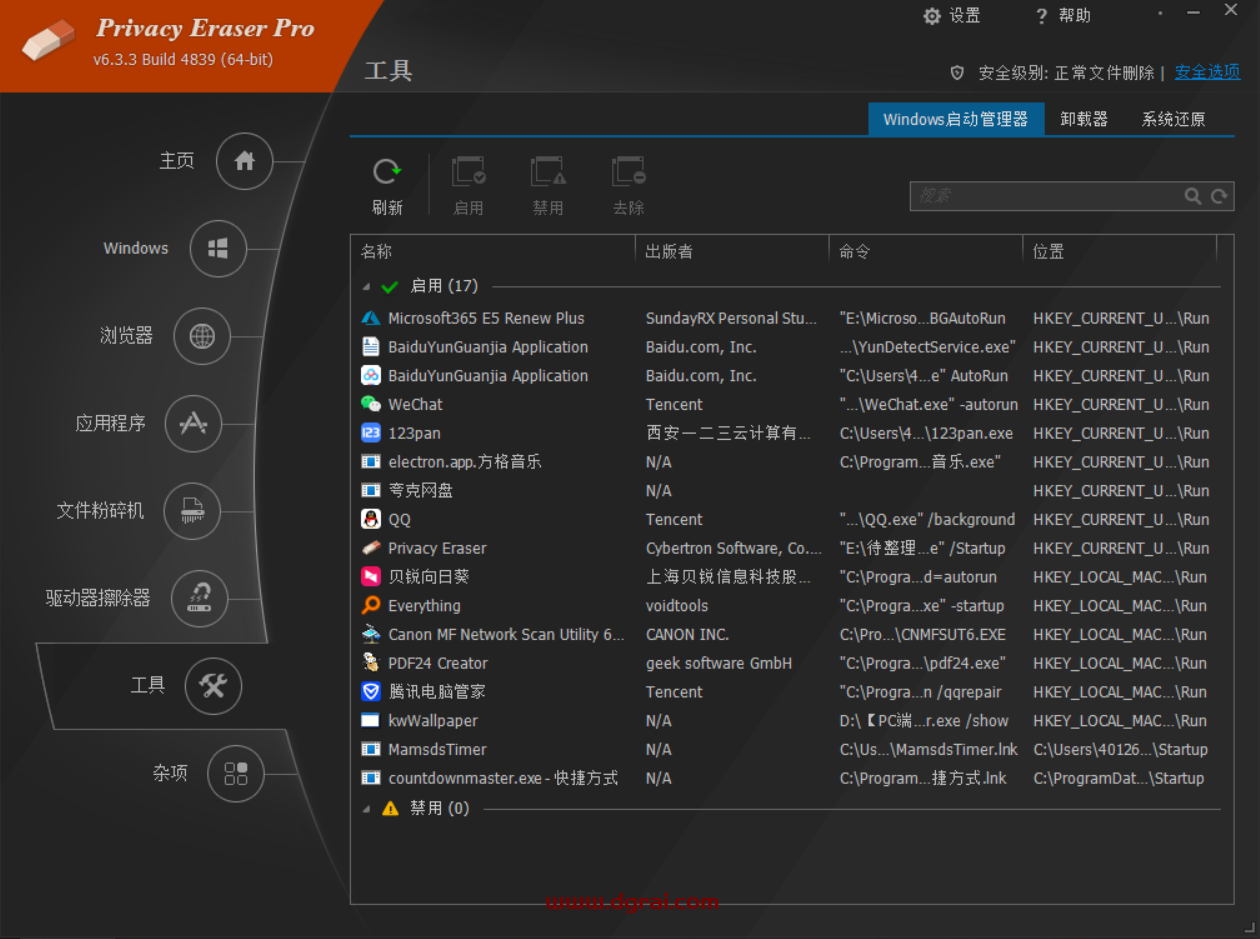This screenshot has height=939, width=1260.
Task: Click the WeChat entry icon
Action: click(x=371, y=404)
